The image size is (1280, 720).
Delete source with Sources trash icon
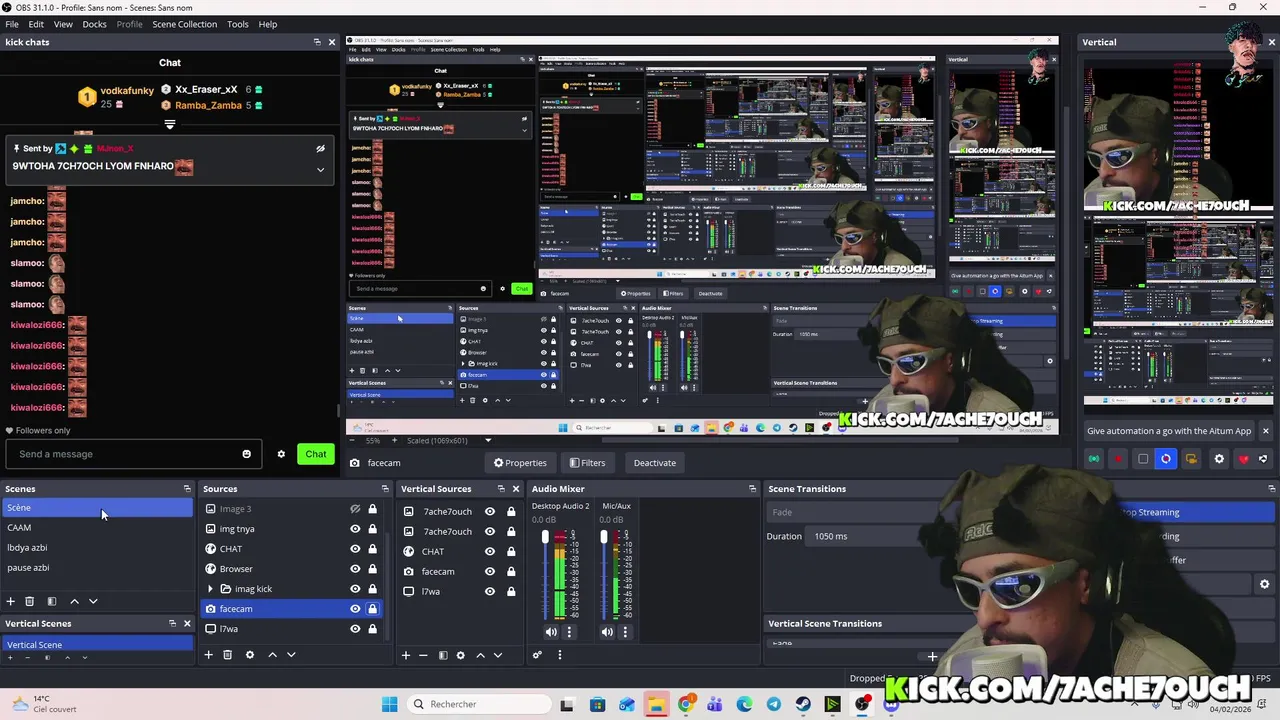[x=227, y=655]
